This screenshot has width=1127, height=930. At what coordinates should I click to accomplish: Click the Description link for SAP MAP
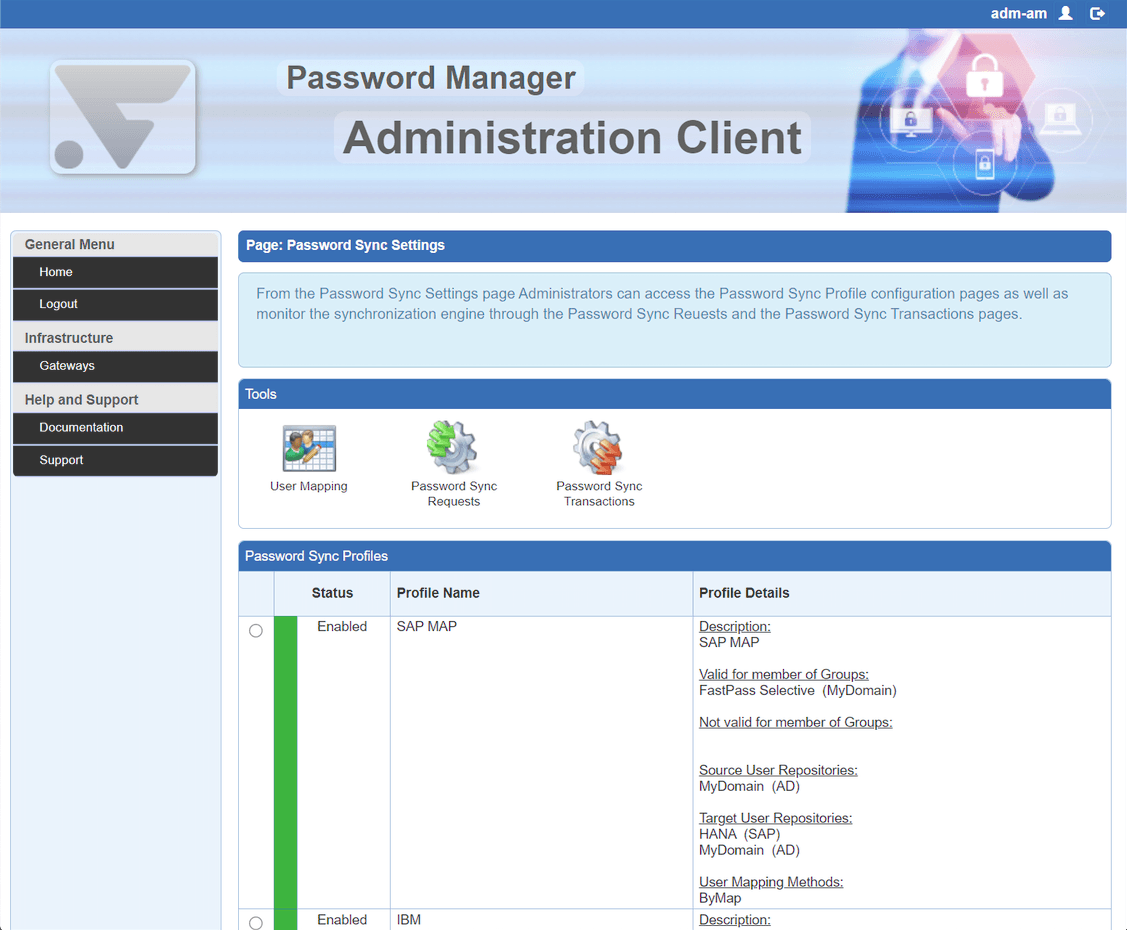coord(734,626)
